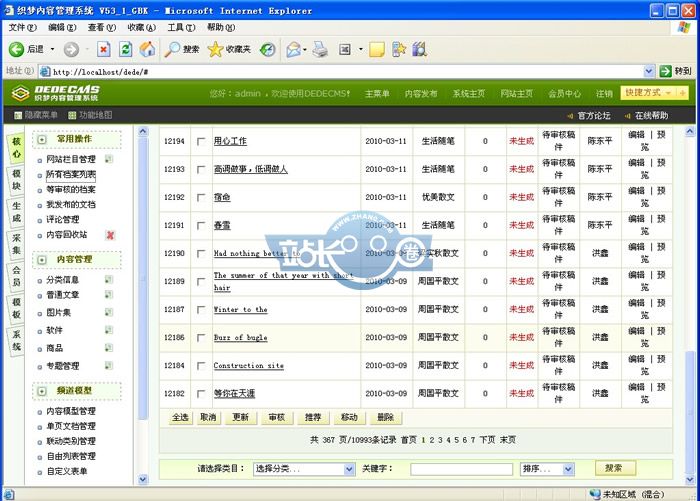Collapse the 内容管理 sidebar section
700x501 pixels.
42,259
